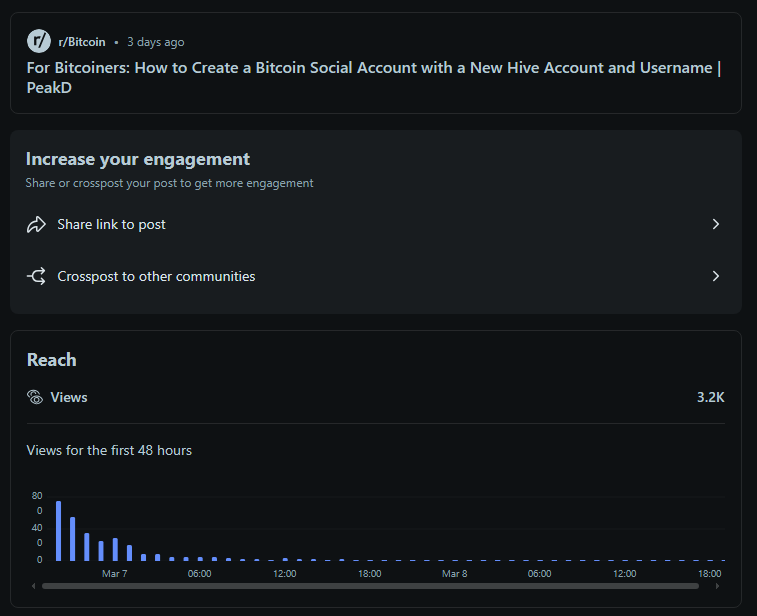Click the views chart horizontal scrollbar
The width and height of the screenshot is (757, 616).
[370, 586]
